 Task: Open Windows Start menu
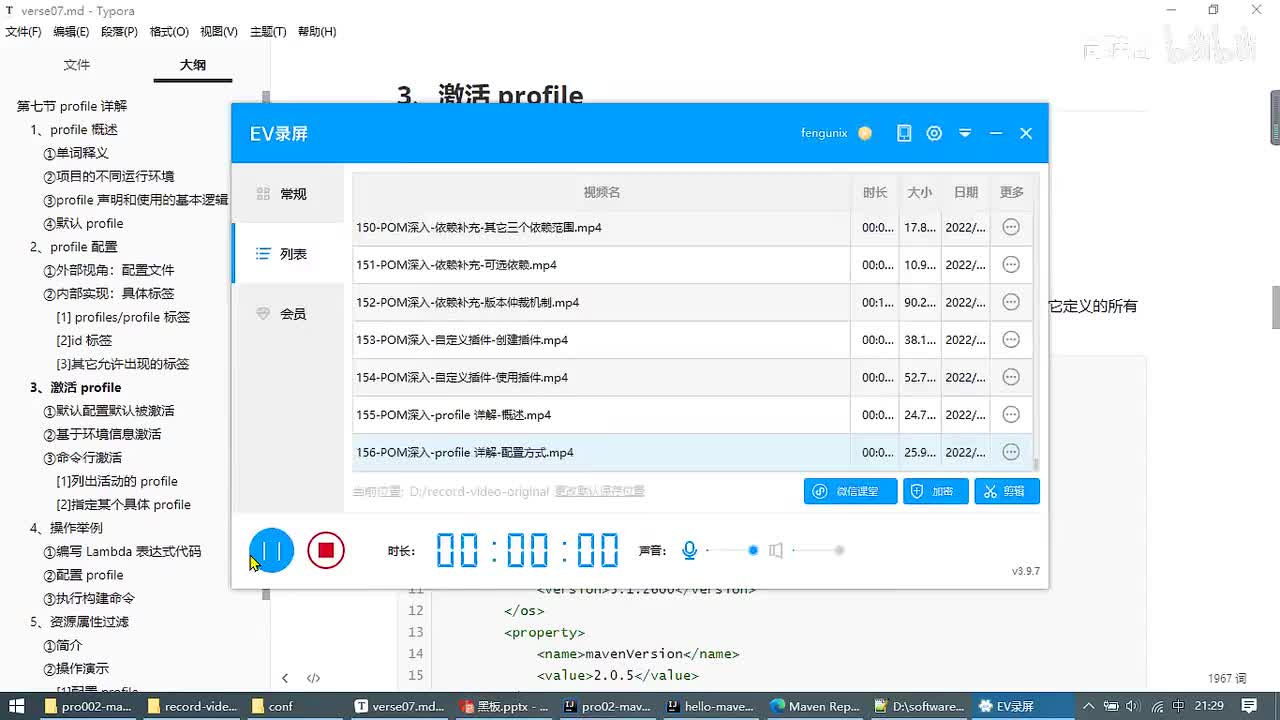coord(16,706)
